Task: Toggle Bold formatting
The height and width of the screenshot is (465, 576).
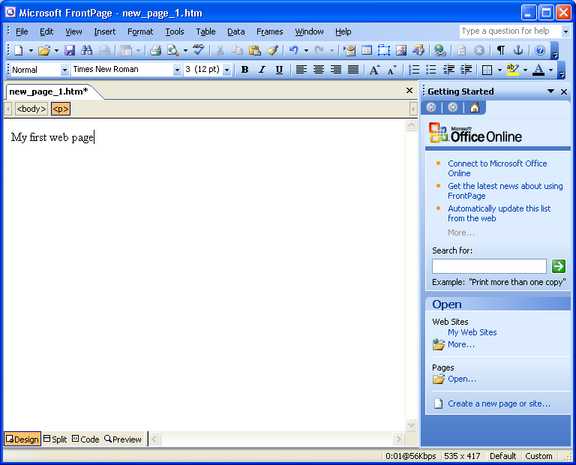Action: point(244,69)
